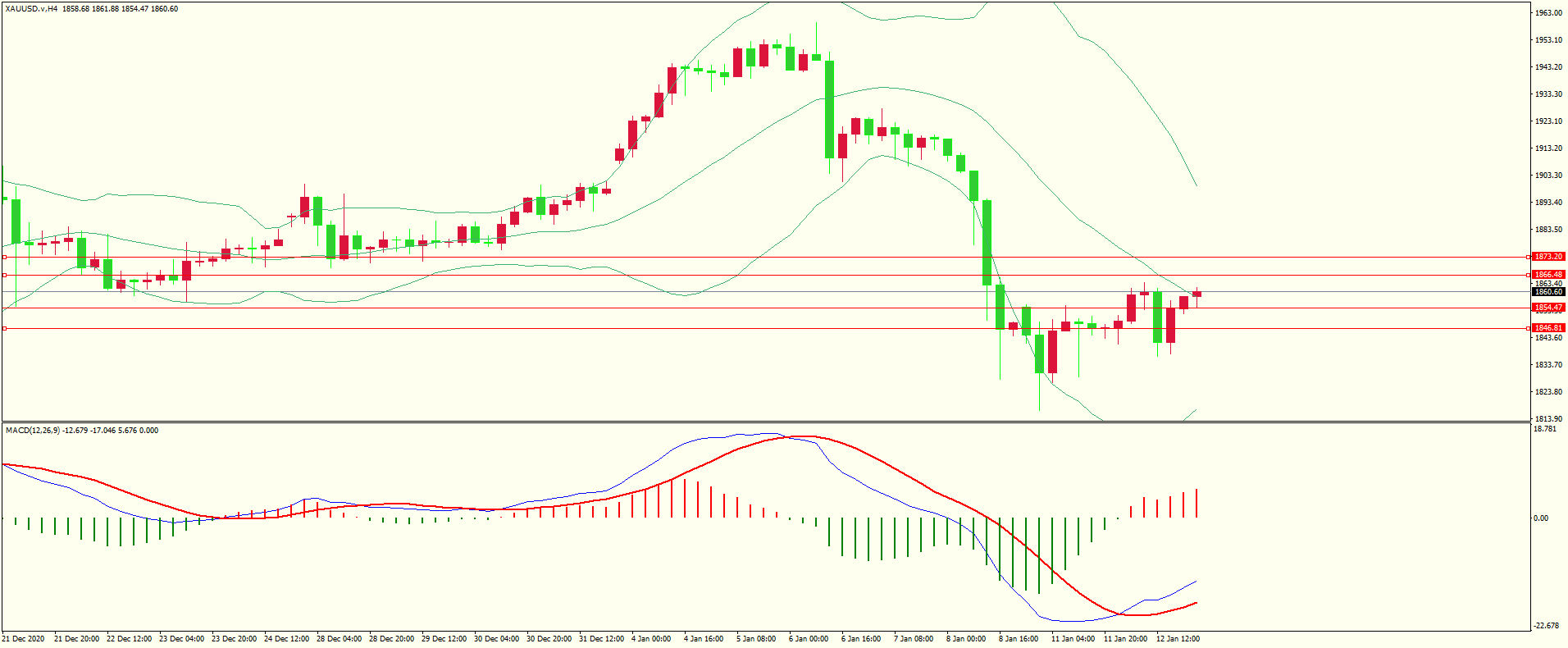The image size is (1568, 648).
Task: Click the 1873.20 horizontal line price label
Action: pos(1548,257)
